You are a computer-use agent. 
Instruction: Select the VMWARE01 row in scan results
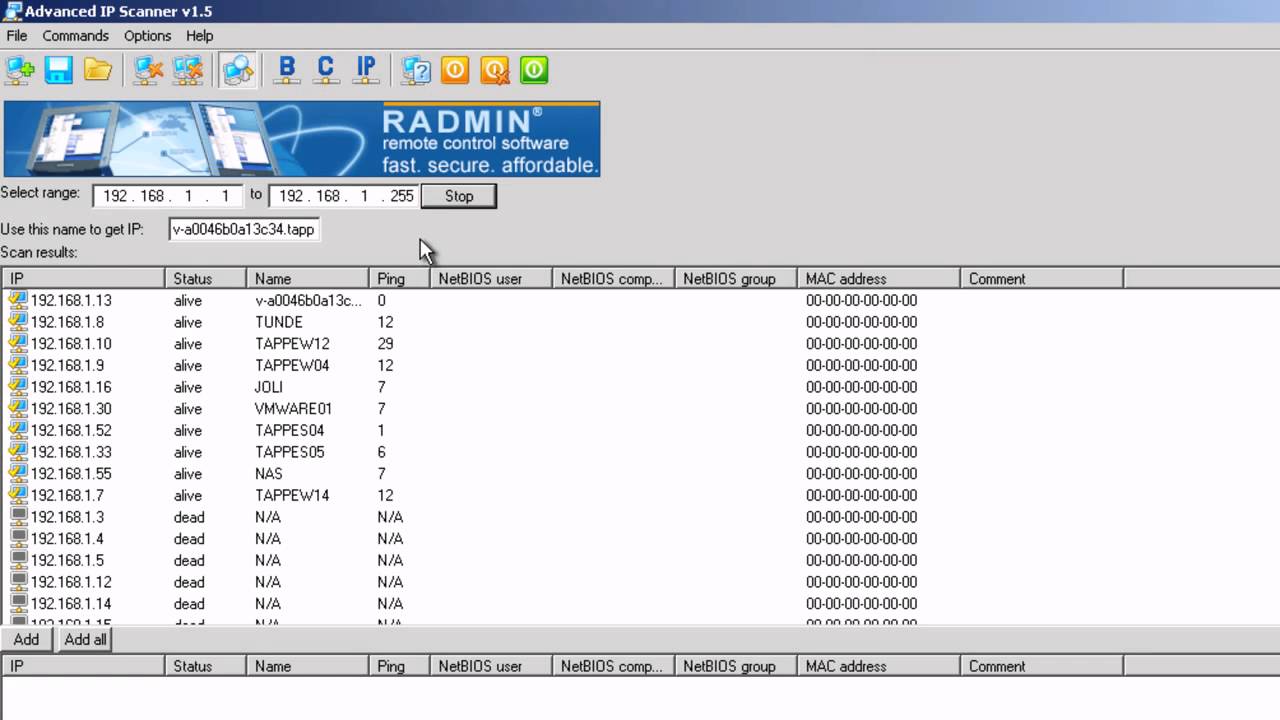(293, 409)
